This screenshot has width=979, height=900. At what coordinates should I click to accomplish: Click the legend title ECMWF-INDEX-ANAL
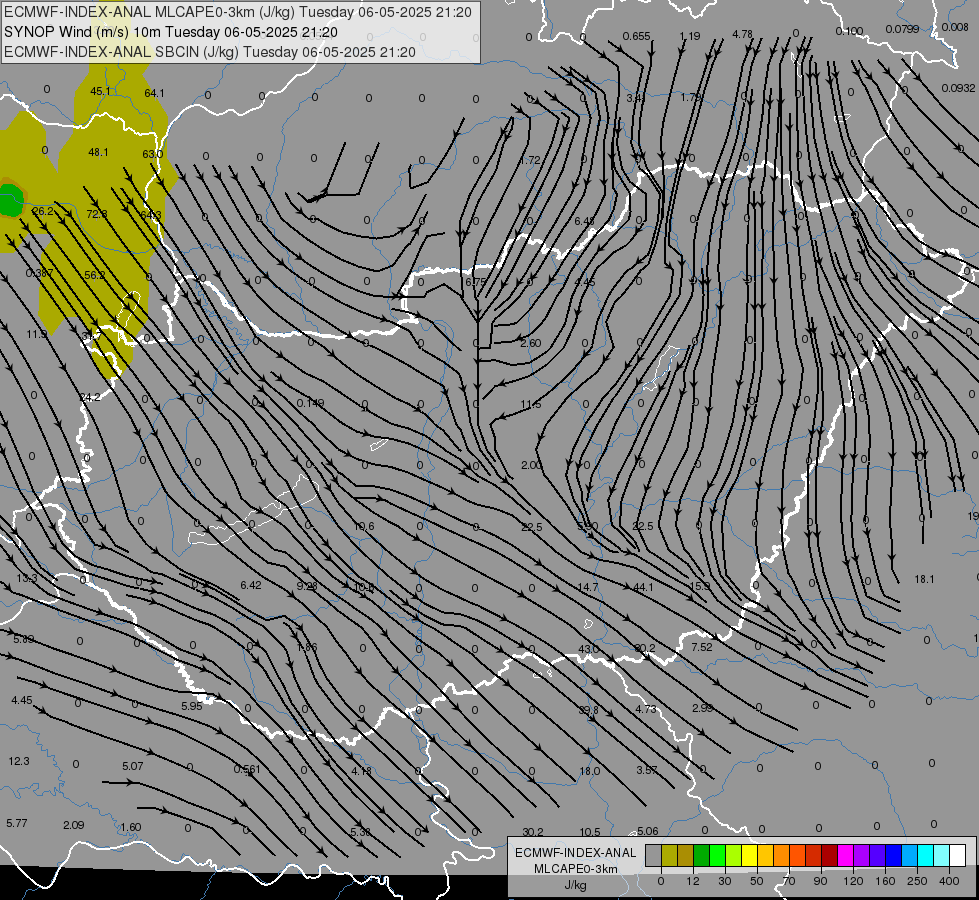[x=576, y=853]
